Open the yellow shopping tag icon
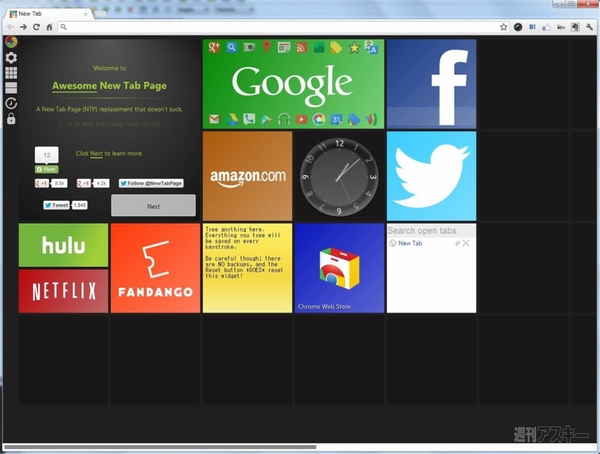 pyautogui.click(x=336, y=47)
